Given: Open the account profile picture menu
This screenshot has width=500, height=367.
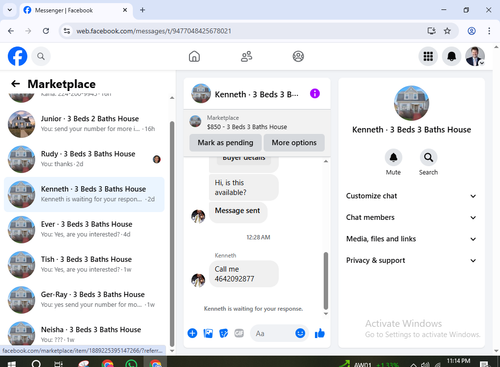Looking at the screenshot, I should 475,56.
